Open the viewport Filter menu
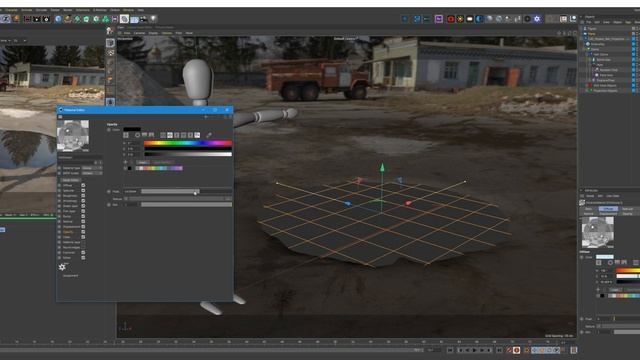Image resolution: width=640 pixels, height=360 pixels. coord(178,33)
